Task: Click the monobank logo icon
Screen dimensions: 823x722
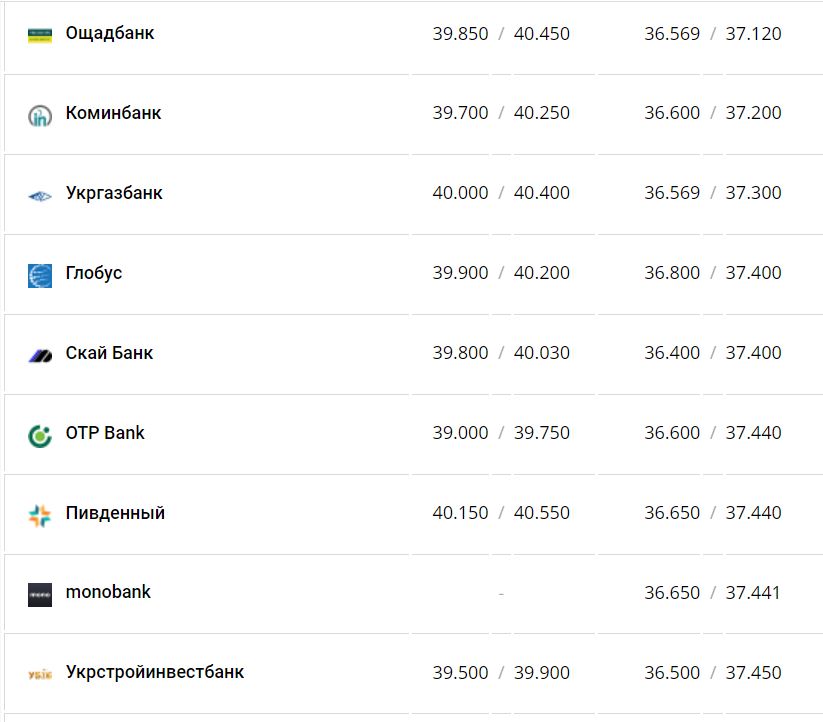Action: (x=40, y=594)
